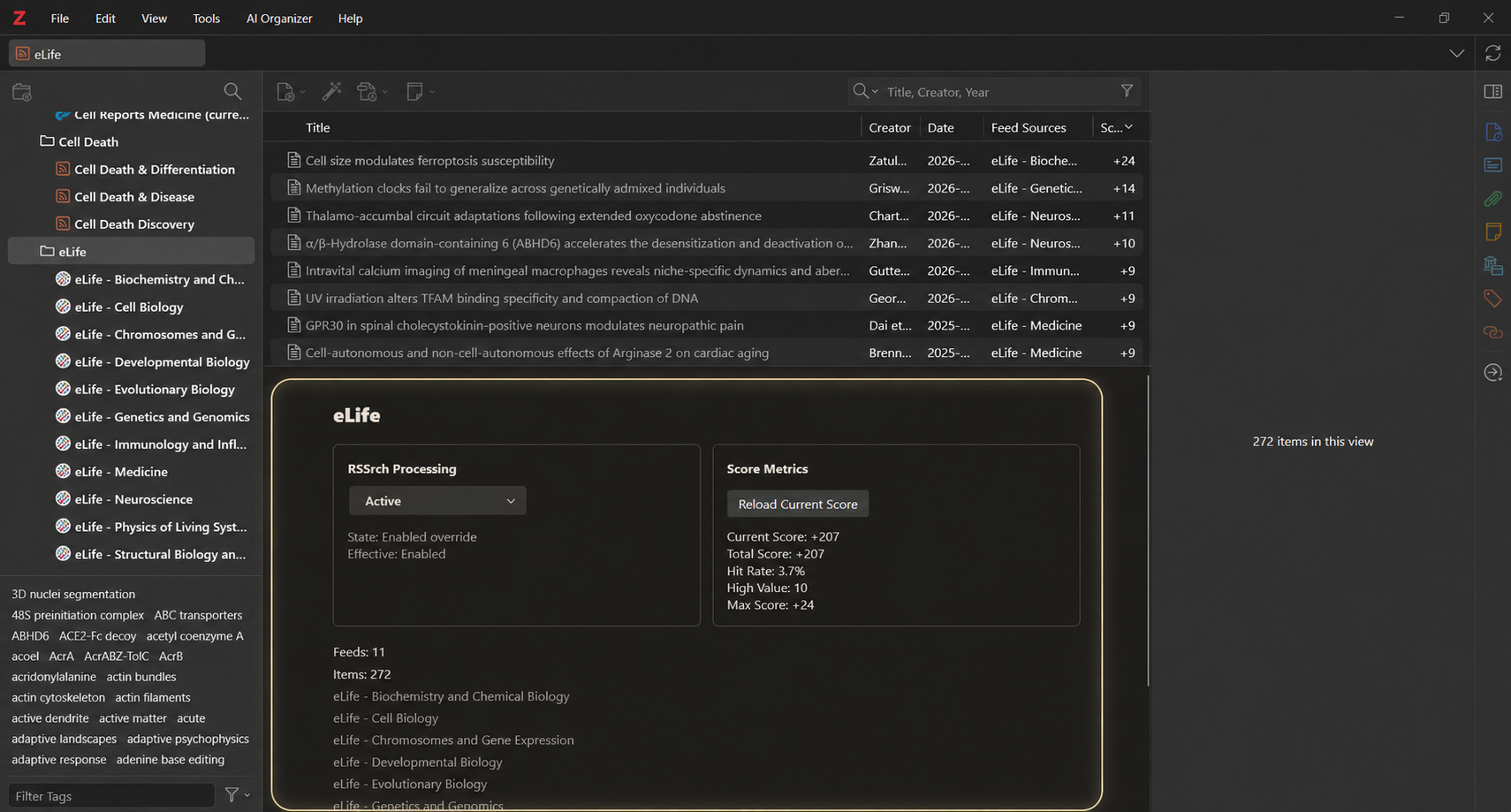The height and width of the screenshot is (812, 1511).
Task: Open collection search magnifier icon
Action: tap(232, 91)
